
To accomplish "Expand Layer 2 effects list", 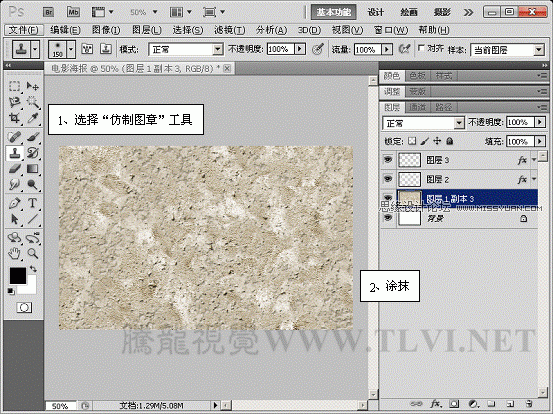I will [534, 179].
